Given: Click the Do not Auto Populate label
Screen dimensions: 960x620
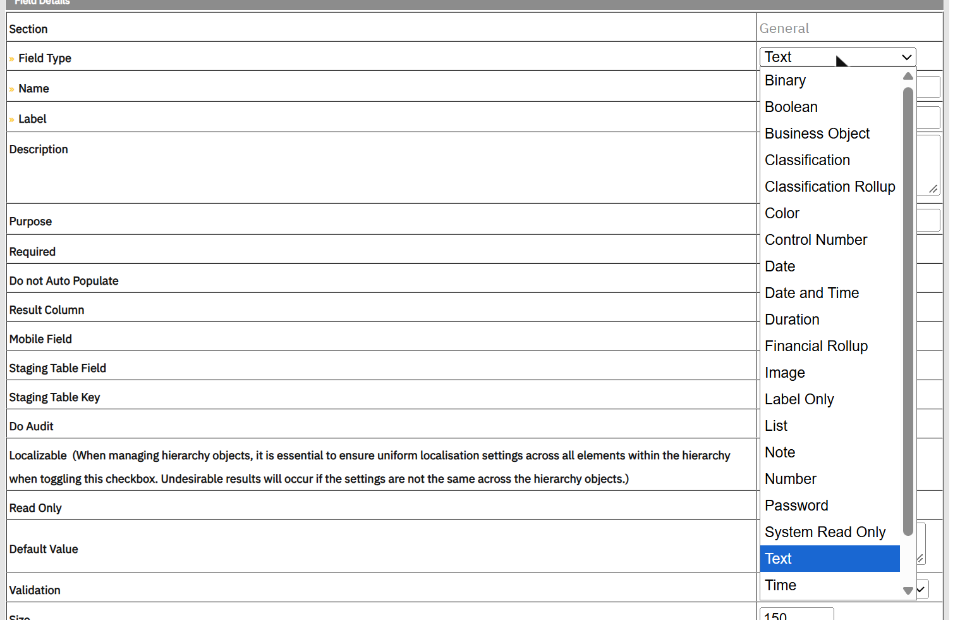Looking at the screenshot, I should pos(64,281).
